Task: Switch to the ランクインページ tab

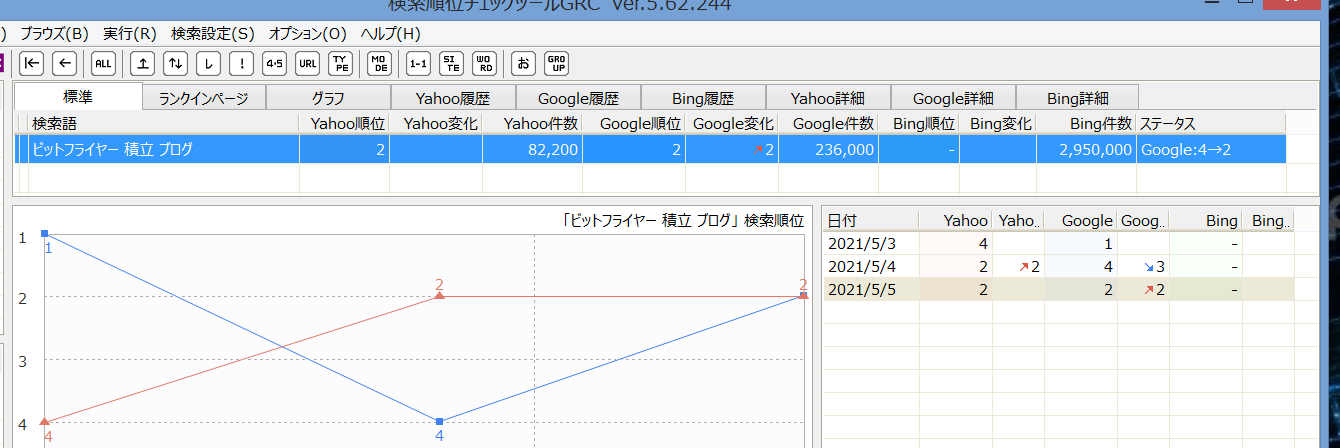Action: 204,98
